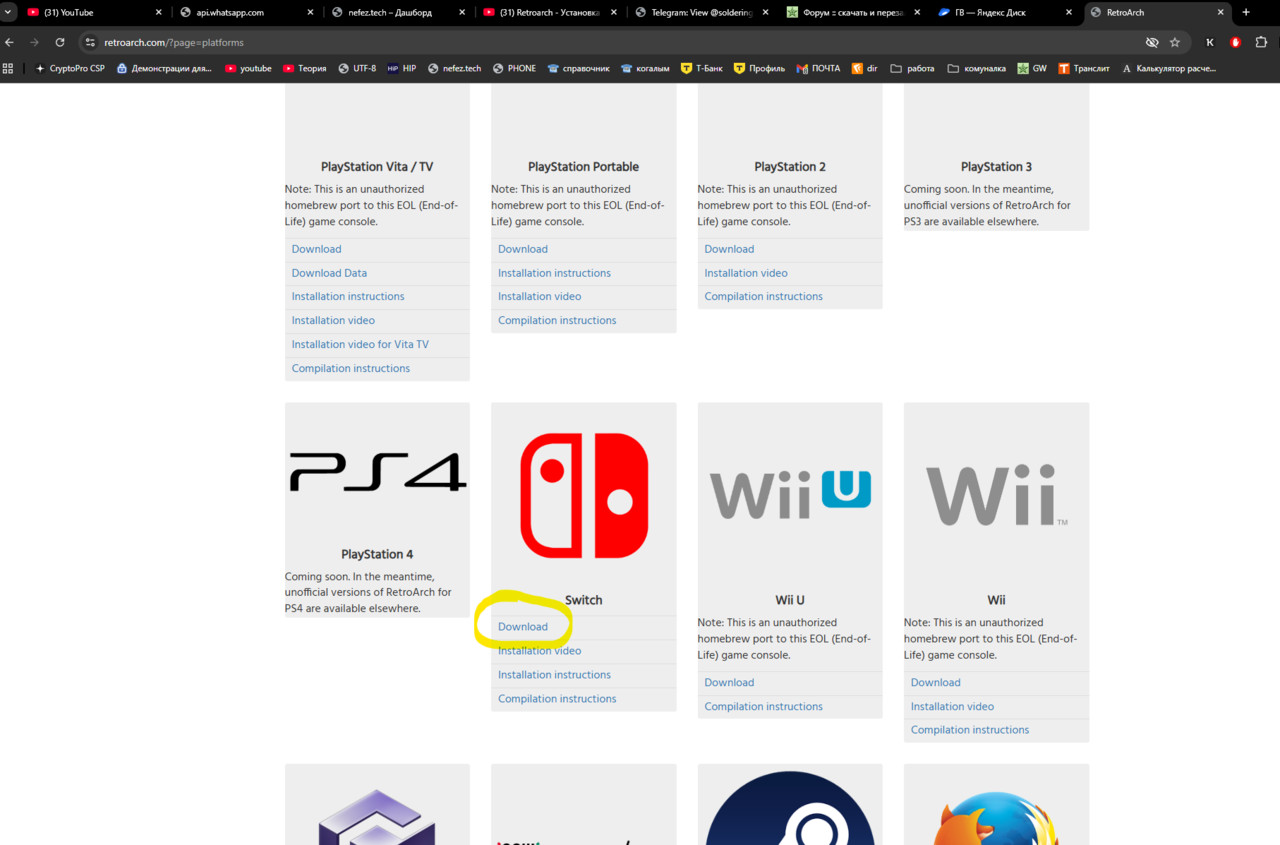Click the browser forward arrow
This screenshot has height=845, width=1280.
(35, 43)
